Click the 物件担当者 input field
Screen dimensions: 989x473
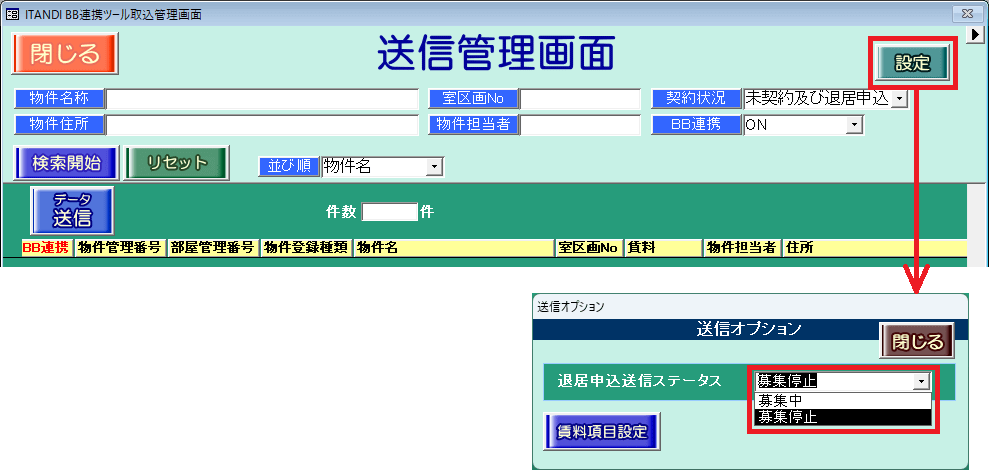click(x=580, y=125)
